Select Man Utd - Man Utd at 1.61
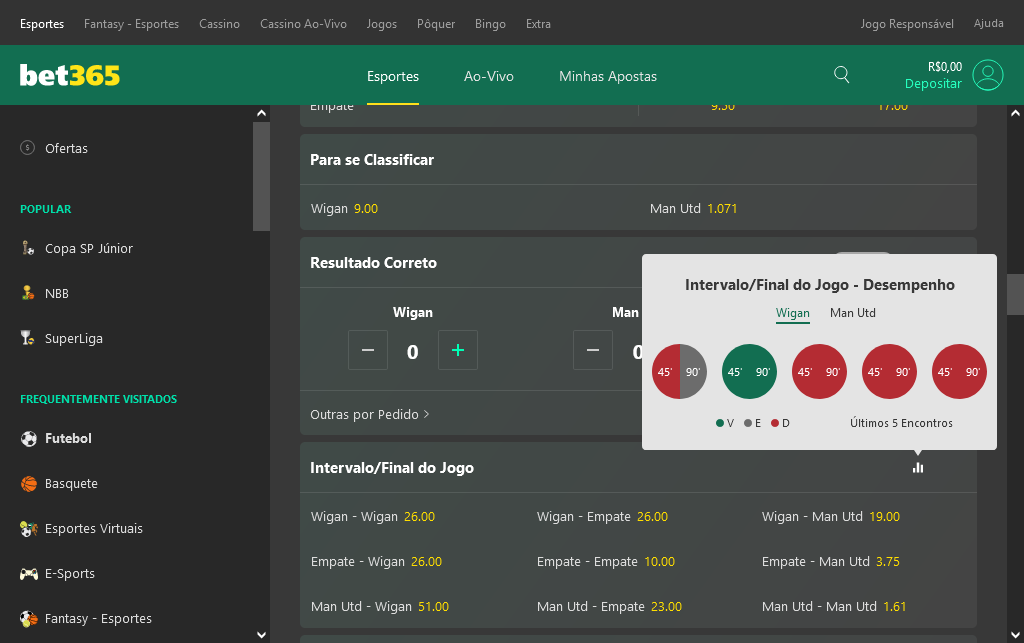 834,607
